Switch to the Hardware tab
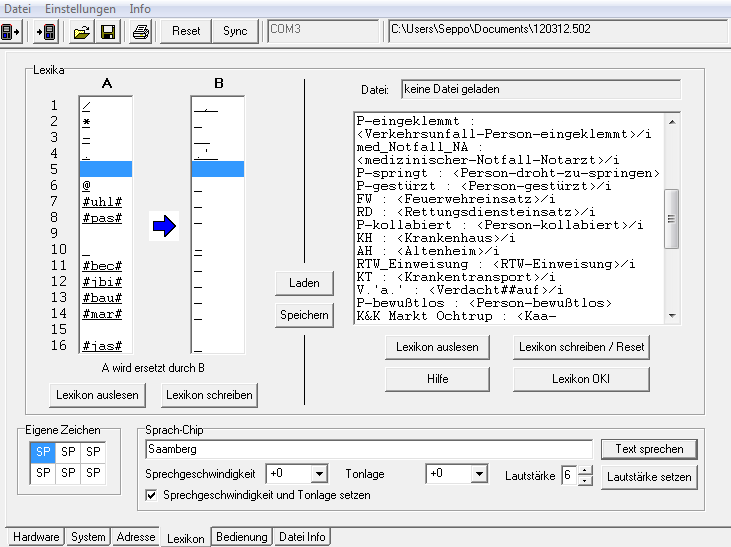This screenshot has height=547, width=731. [35, 537]
